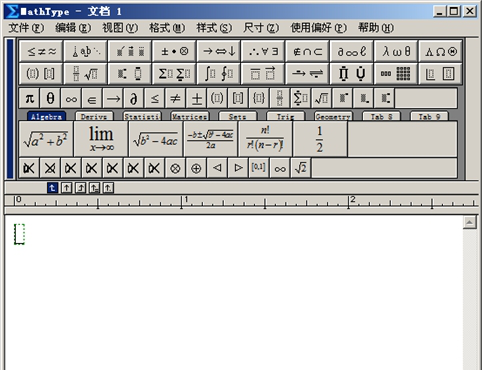Insert the pi symbol from small bar
Screen dimensions: 482x384
(29, 98)
